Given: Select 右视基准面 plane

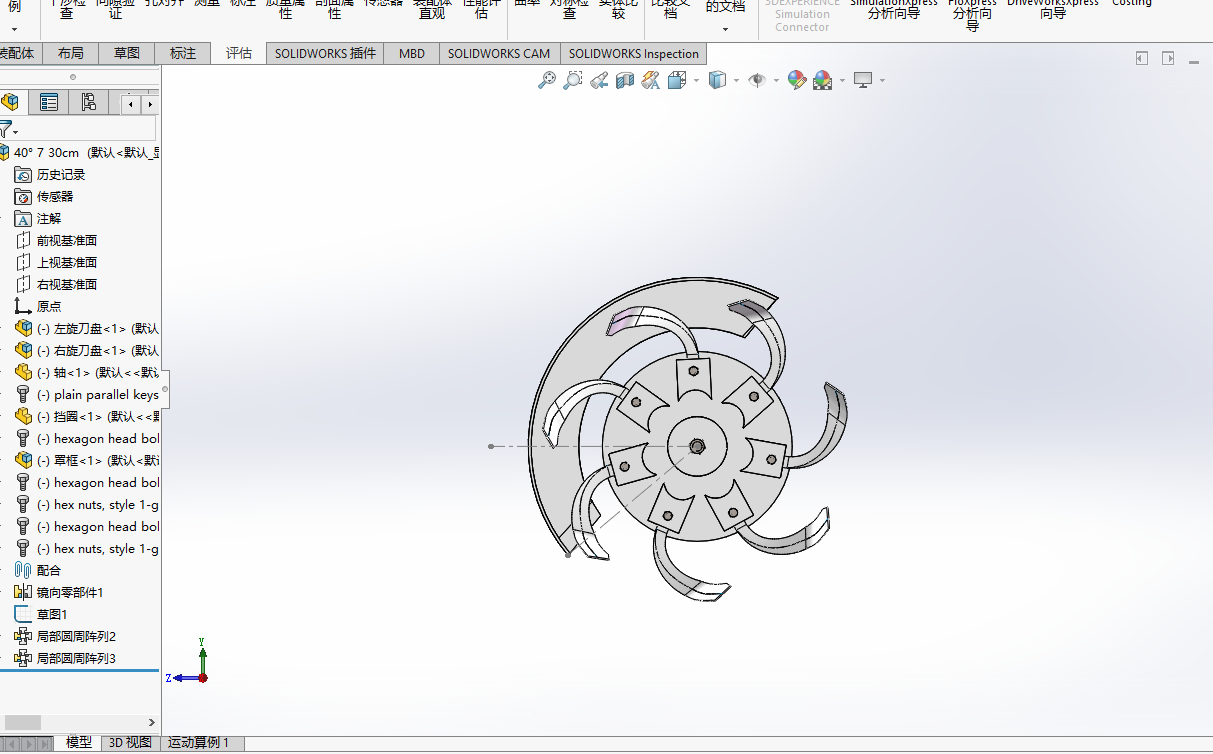Looking at the screenshot, I should tap(56, 285).
